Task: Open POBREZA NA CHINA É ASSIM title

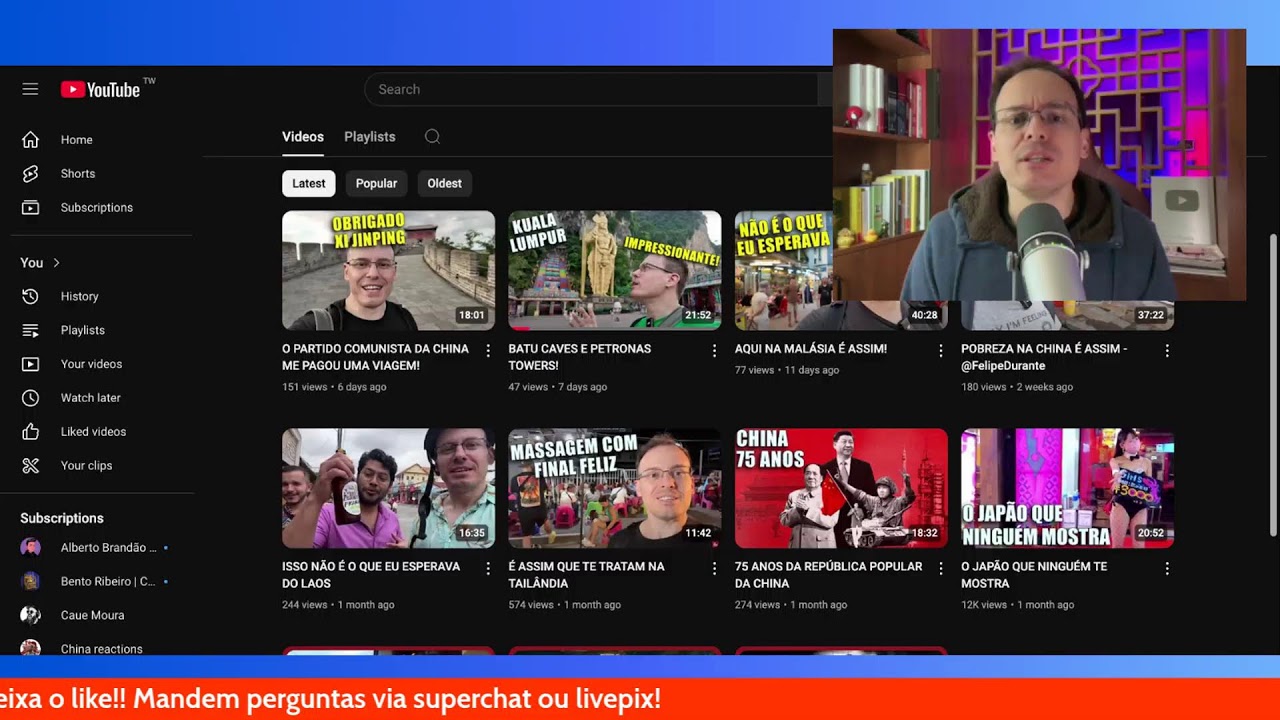Action: [1044, 357]
